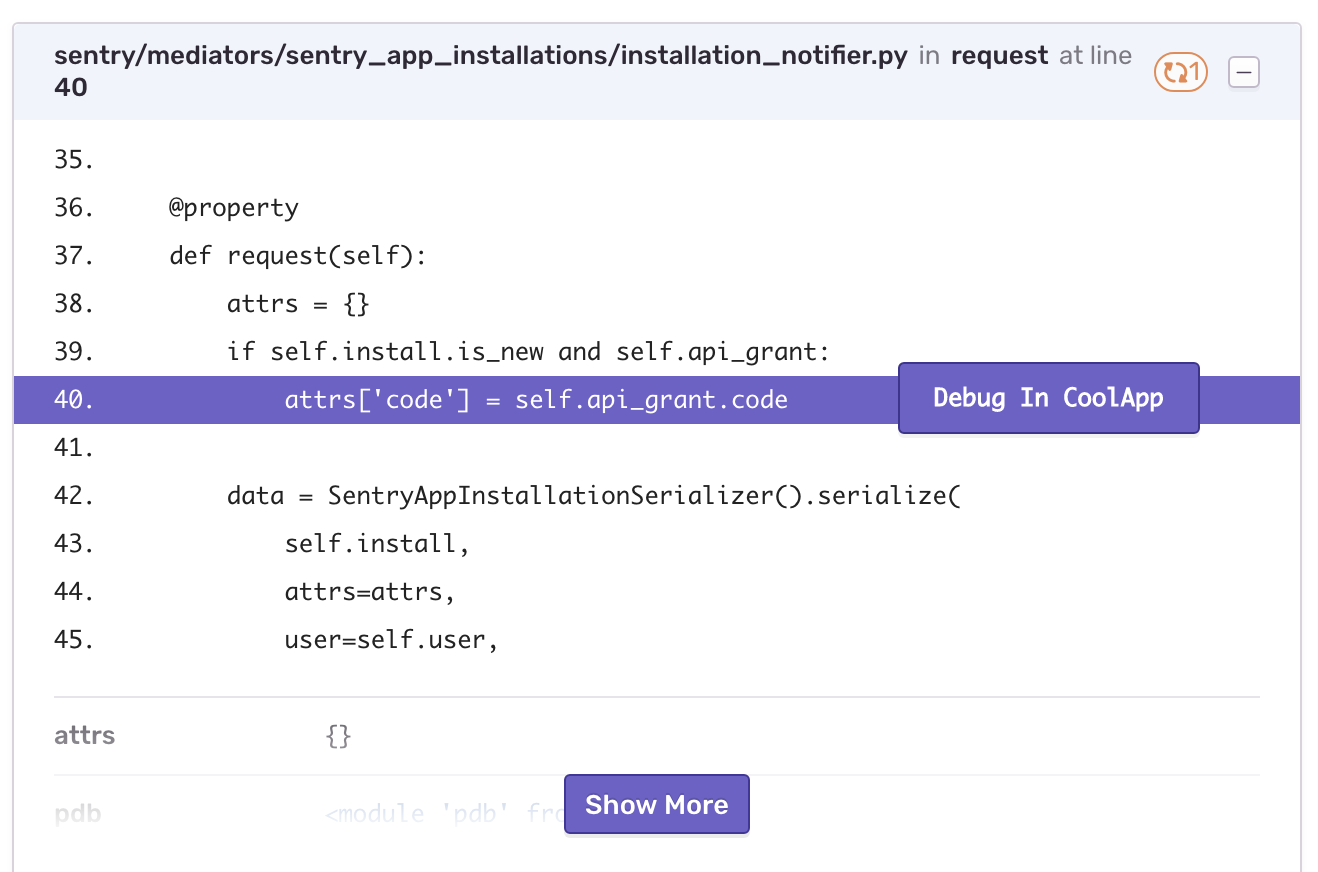Collapse the stack frame with minus button
Image resolution: width=1318 pixels, height=872 pixels.
[1244, 73]
